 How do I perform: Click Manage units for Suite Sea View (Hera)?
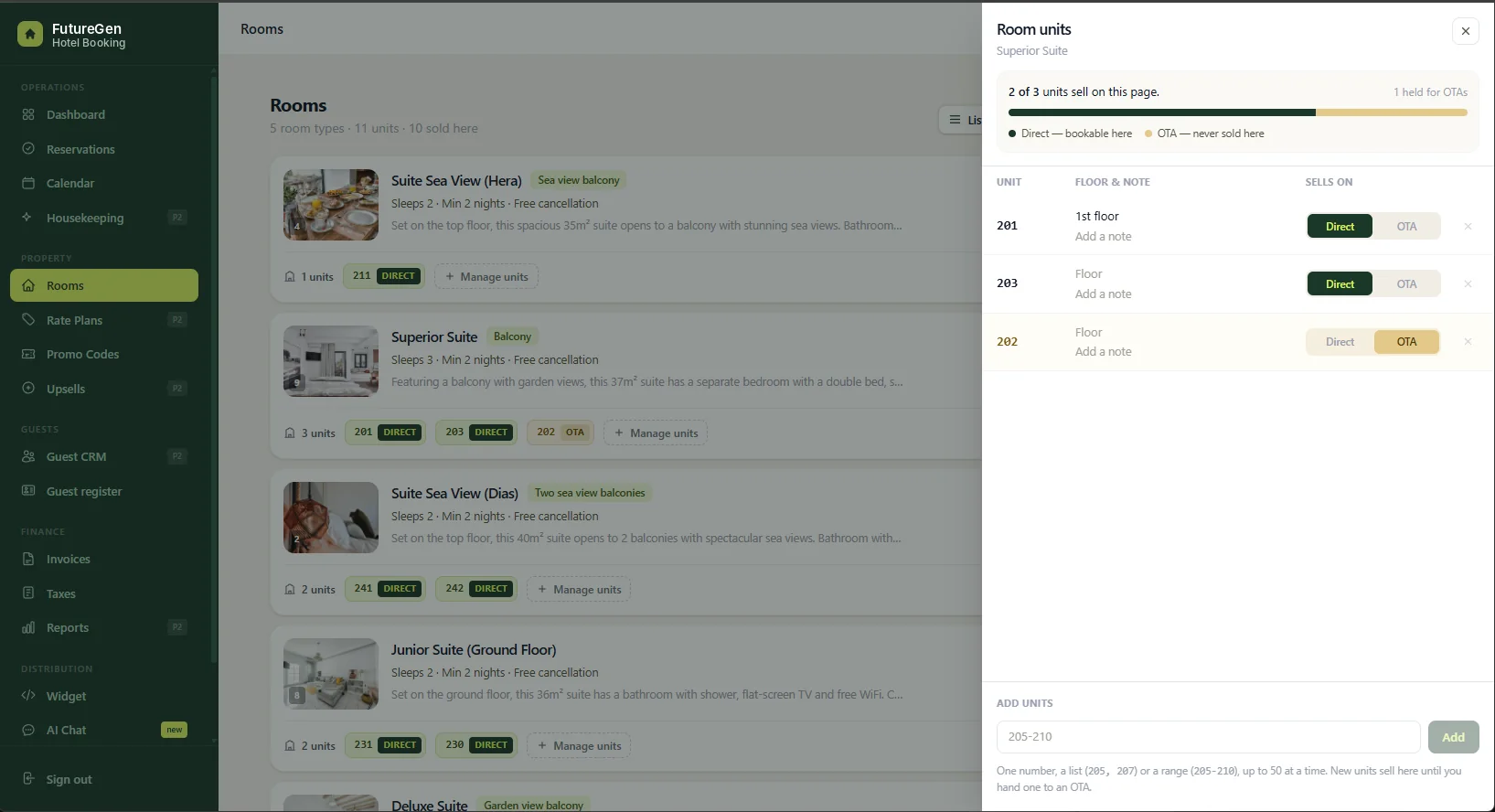[x=486, y=276]
